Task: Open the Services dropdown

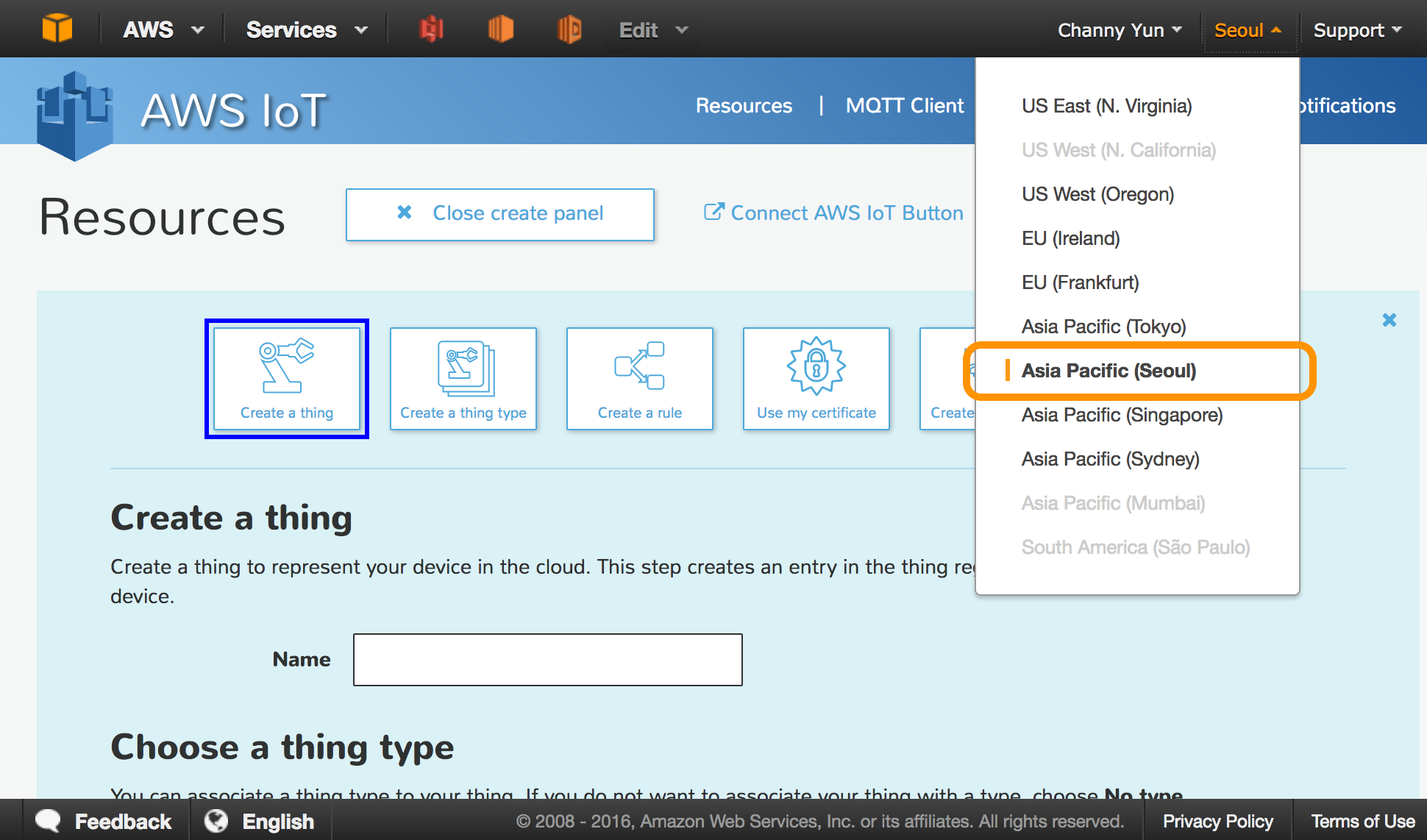Action: [x=306, y=30]
